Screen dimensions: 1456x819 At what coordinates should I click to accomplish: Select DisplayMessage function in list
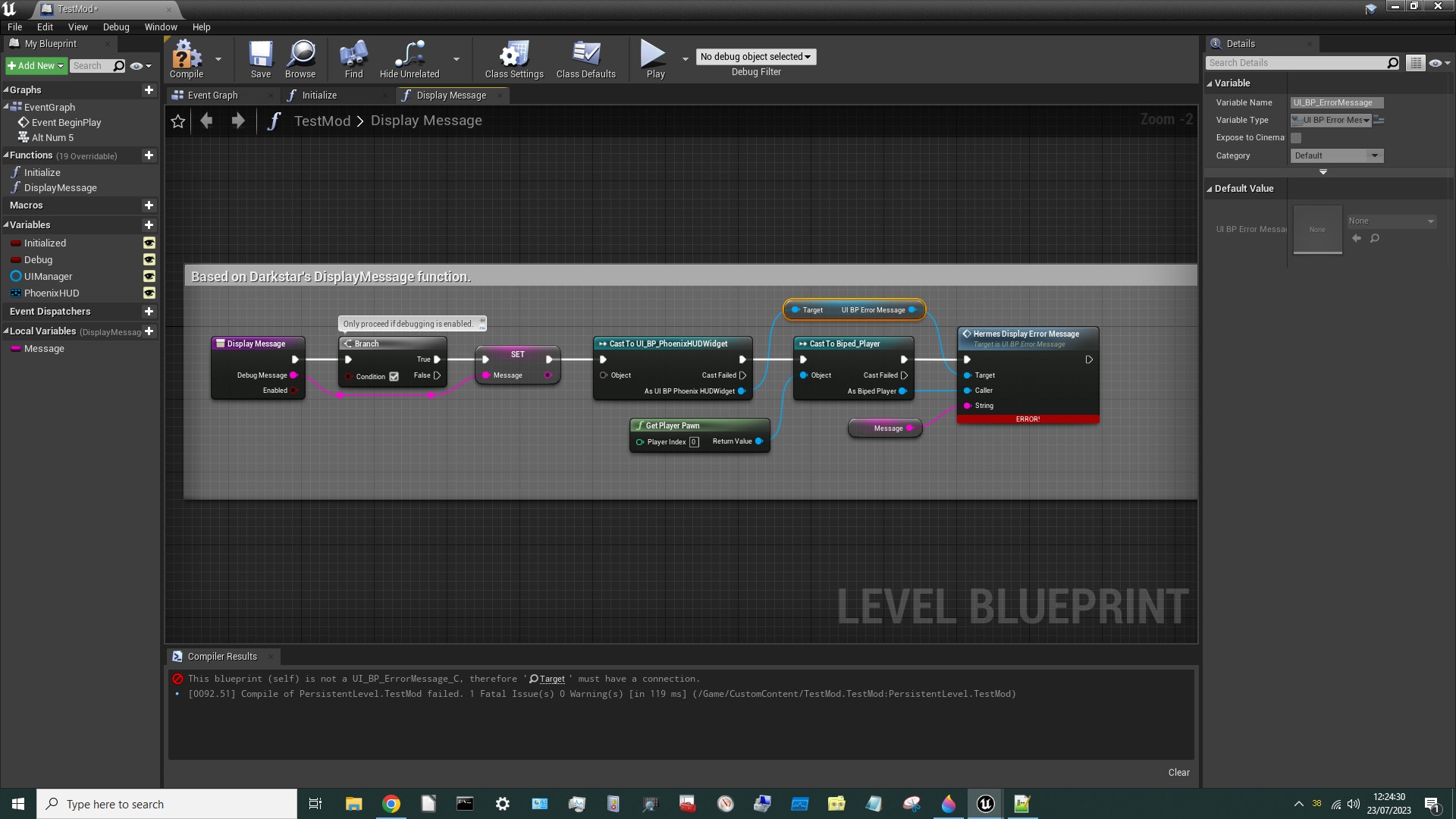click(x=60, y=188)
